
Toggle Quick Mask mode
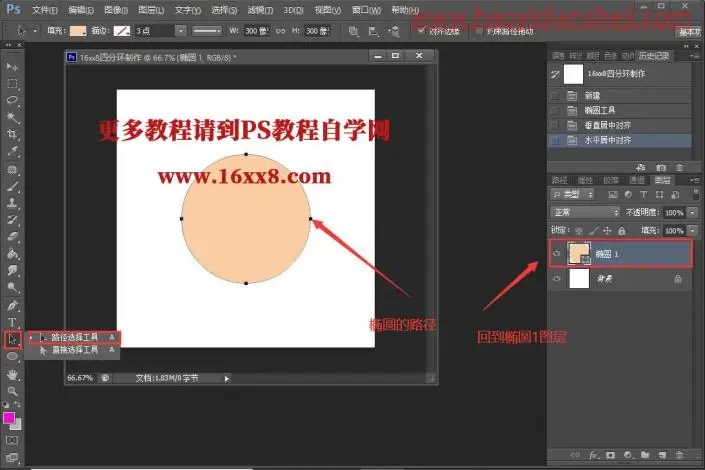pos(12,440)
